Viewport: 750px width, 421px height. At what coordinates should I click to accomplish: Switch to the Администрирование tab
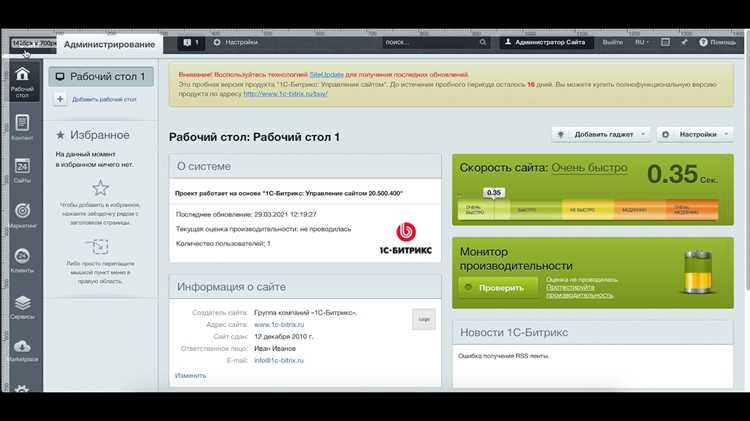pyautogui.click(x=110, y=44)
